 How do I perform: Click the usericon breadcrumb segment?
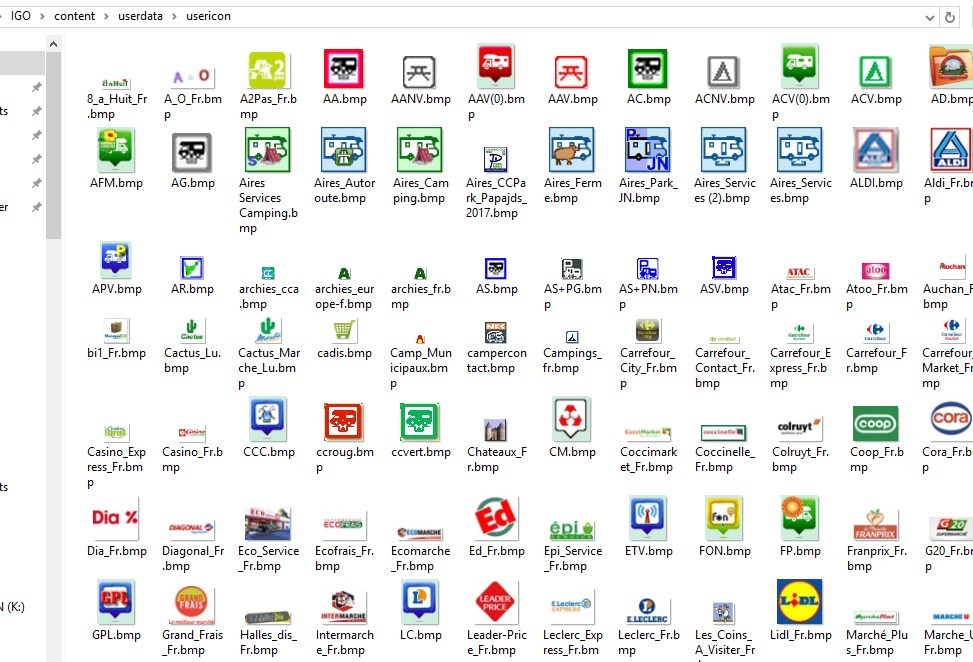(x=208, y=17)
